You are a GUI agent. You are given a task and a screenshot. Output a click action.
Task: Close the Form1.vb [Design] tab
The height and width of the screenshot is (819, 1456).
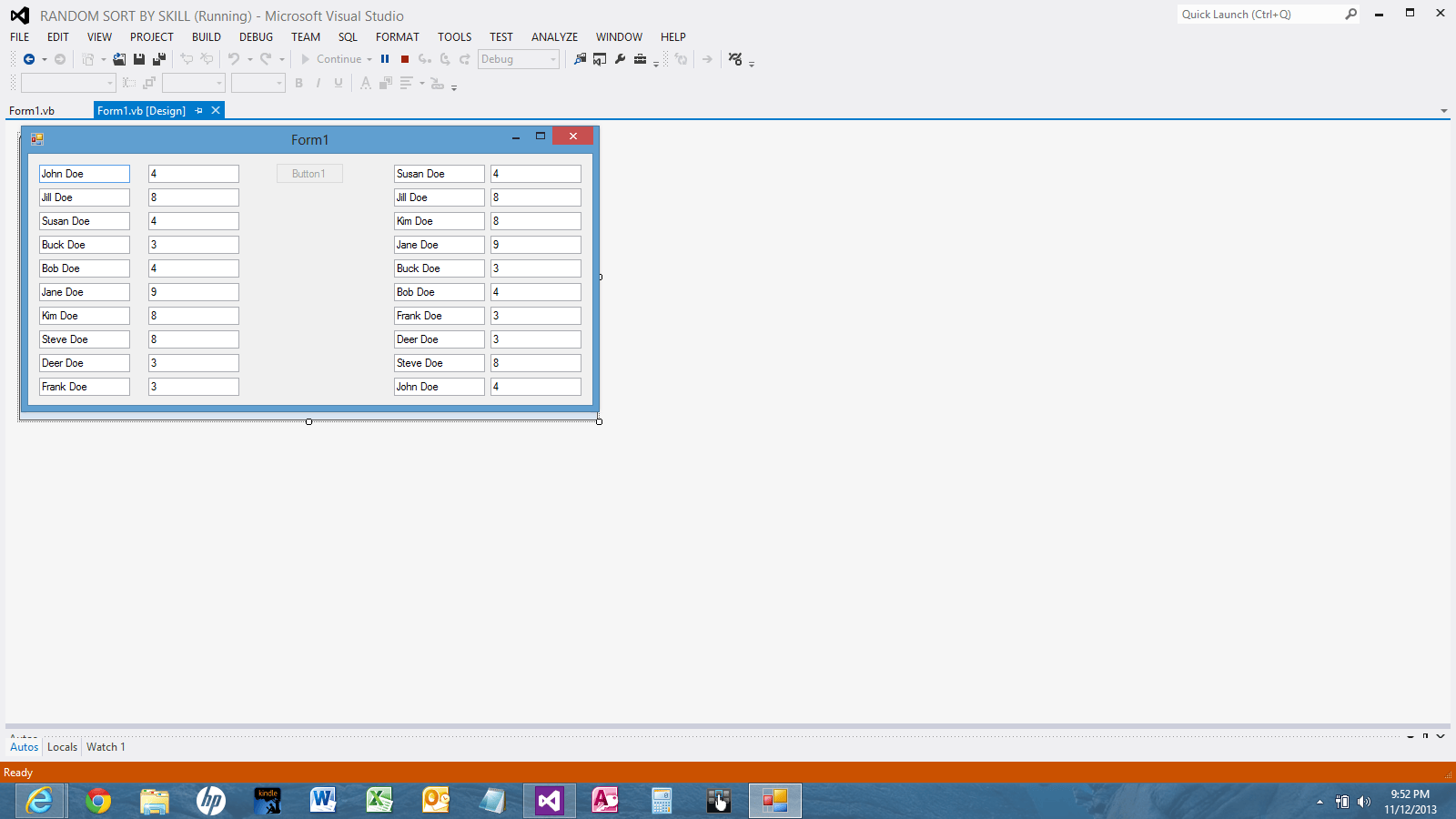point(216,110)
